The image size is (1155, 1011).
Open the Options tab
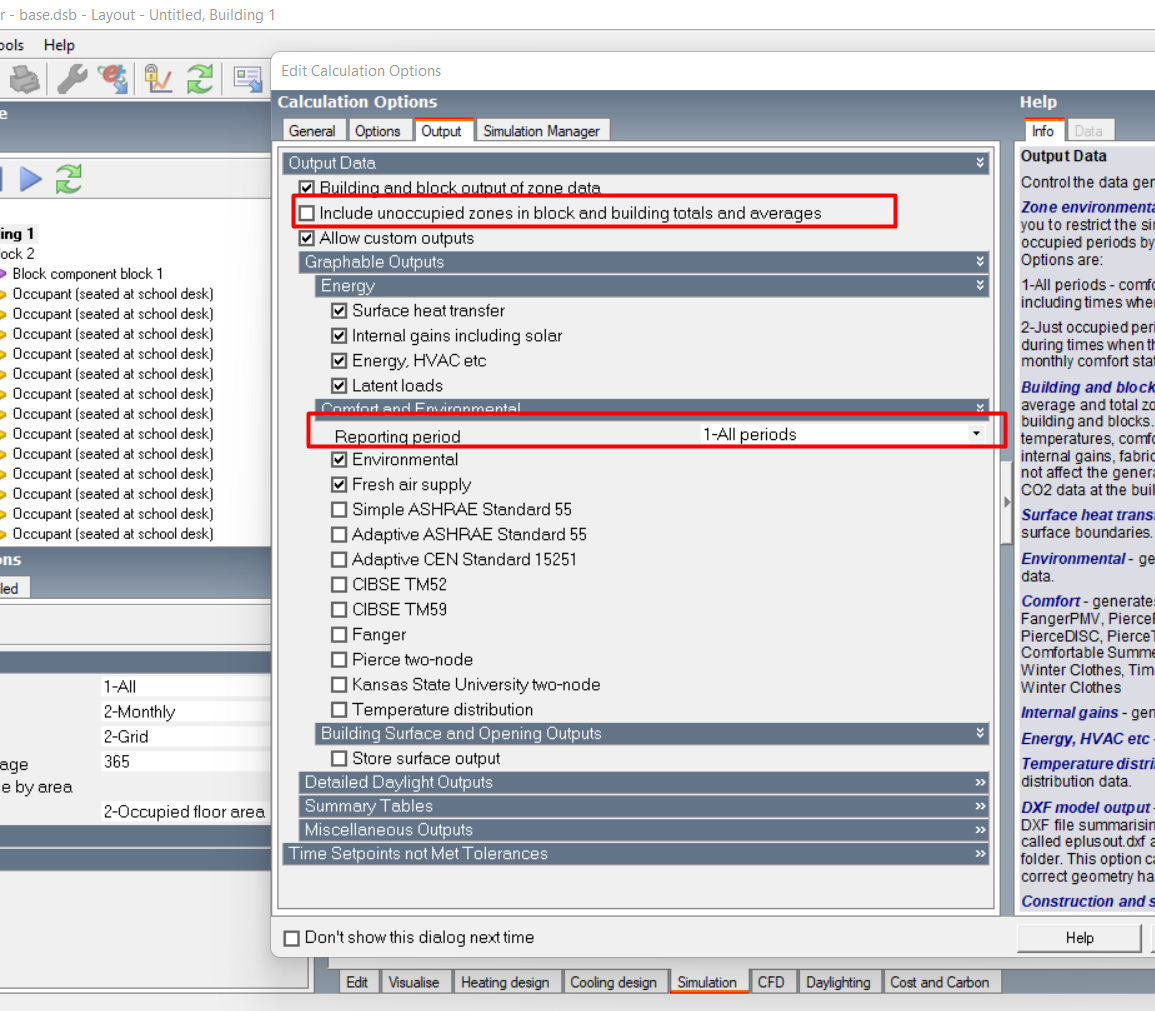point(378,131)
